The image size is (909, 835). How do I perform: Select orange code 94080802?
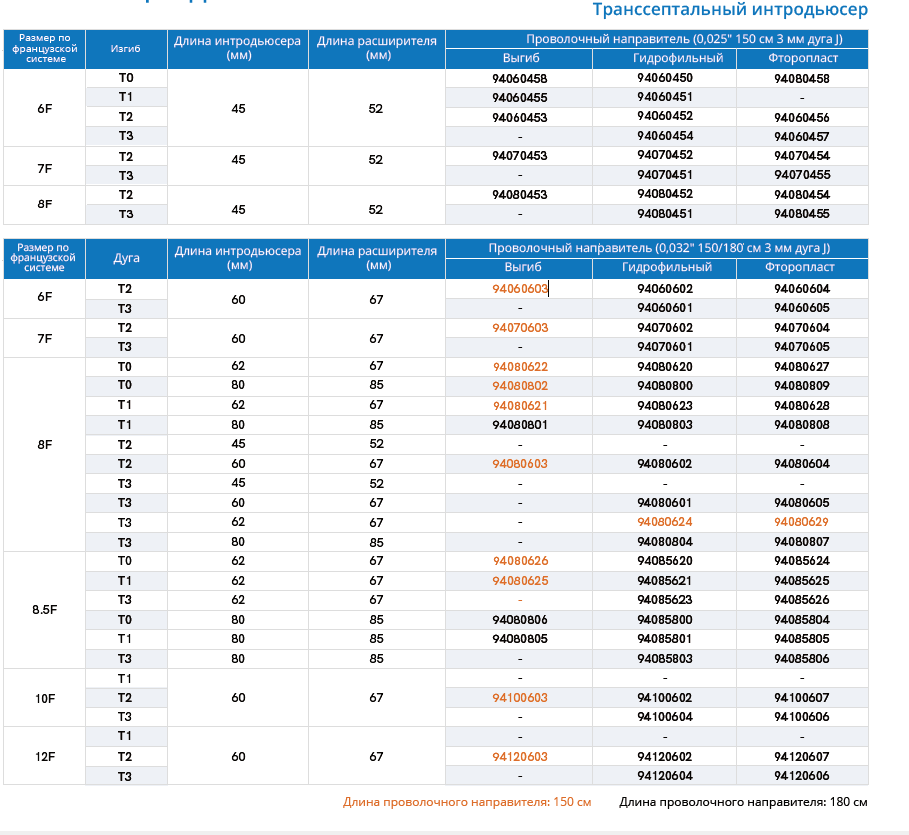(x=520, y=386)
